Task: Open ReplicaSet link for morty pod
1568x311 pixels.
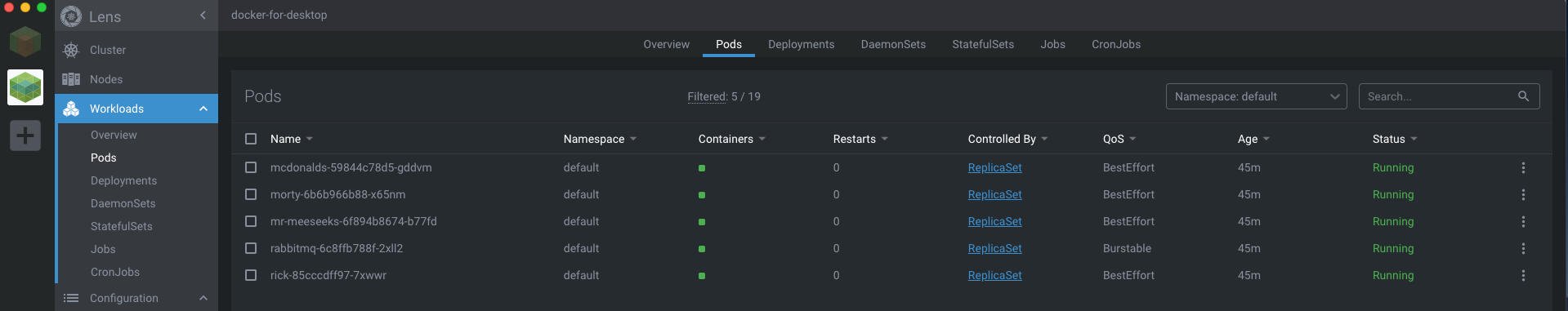Action: (994, 194)
